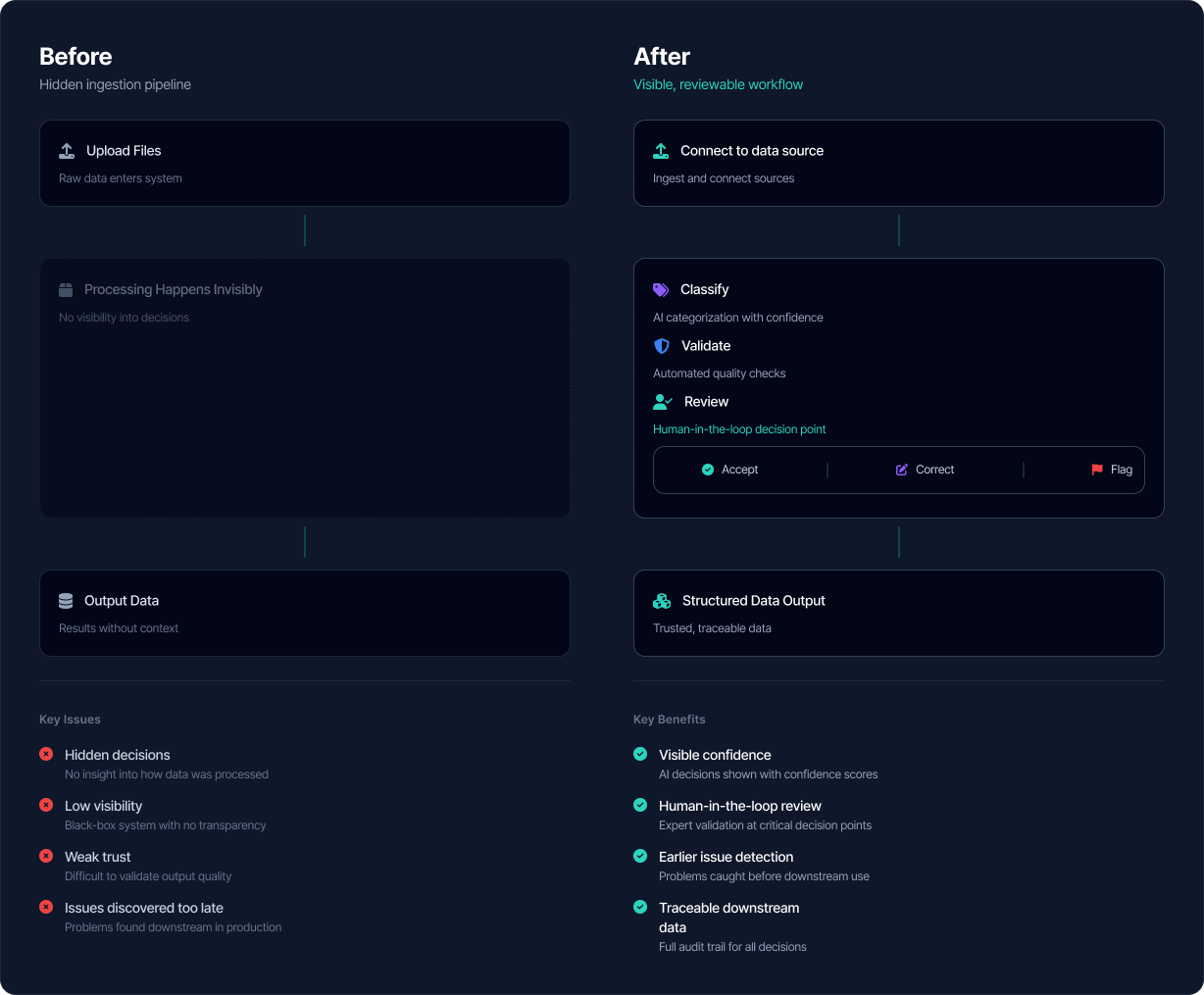
Task: Toggle the red X beside Hidden decisions
Action: click(x=46, y=753)
